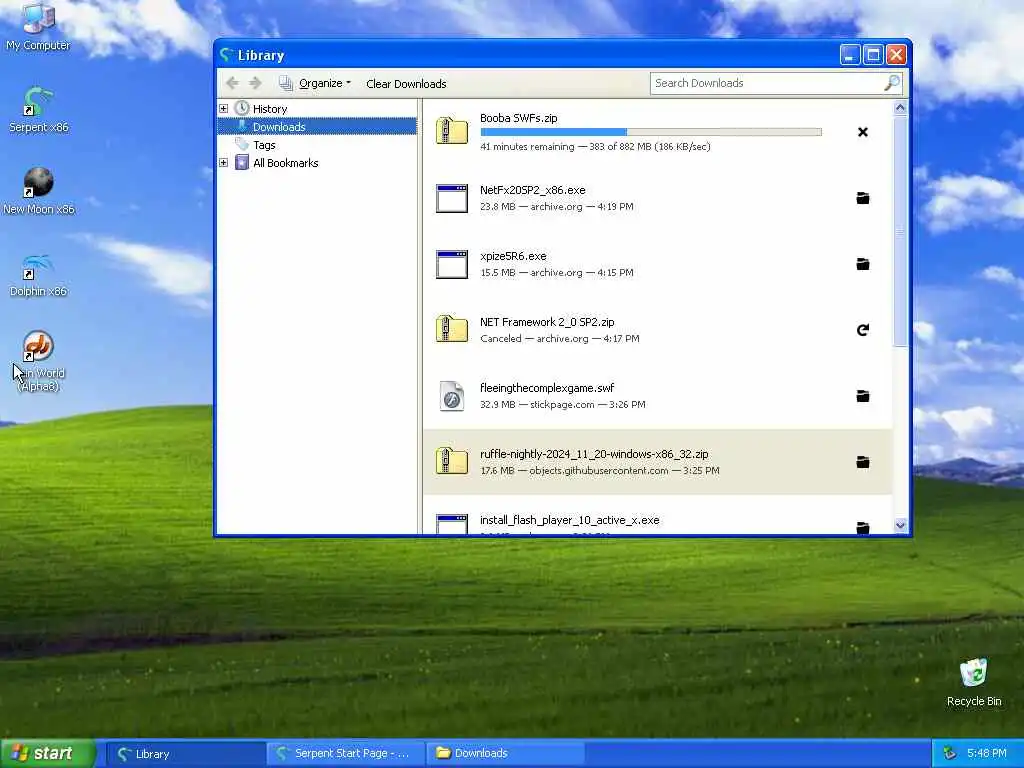Click the xpize5R6.exe file icon
Screen dimensions: 1024x768
(x=452, y=264)
